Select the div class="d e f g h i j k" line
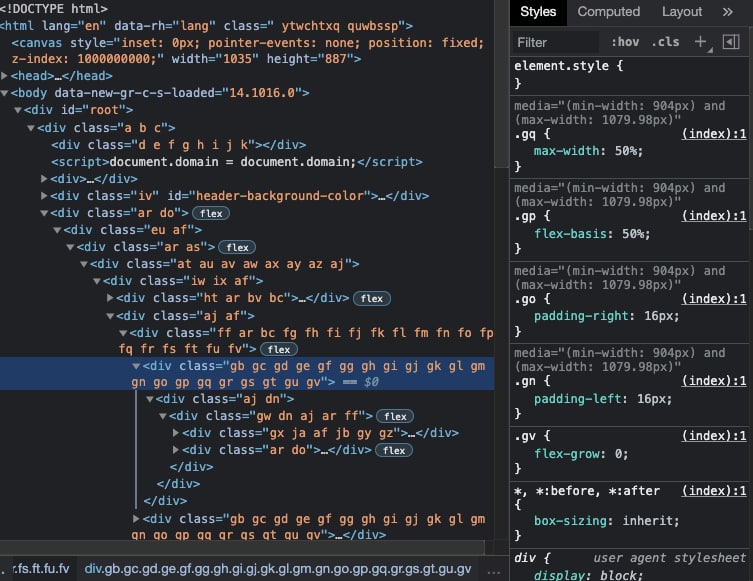The height and width of the screenshot is (581, 753). tap(179, 145)
